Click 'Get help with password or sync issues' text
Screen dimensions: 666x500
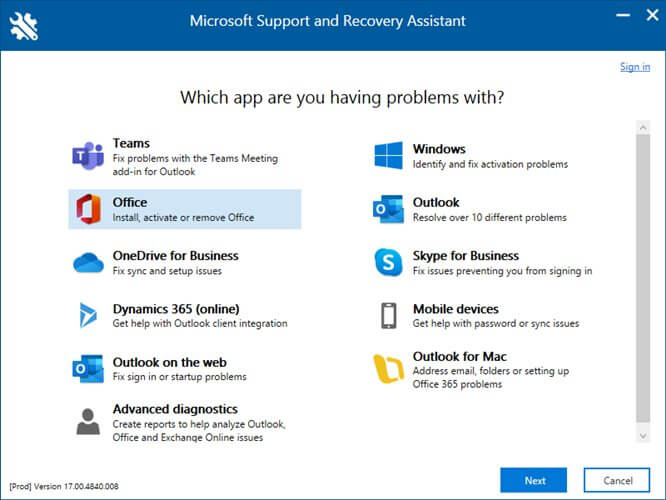(x=496, y=324)
